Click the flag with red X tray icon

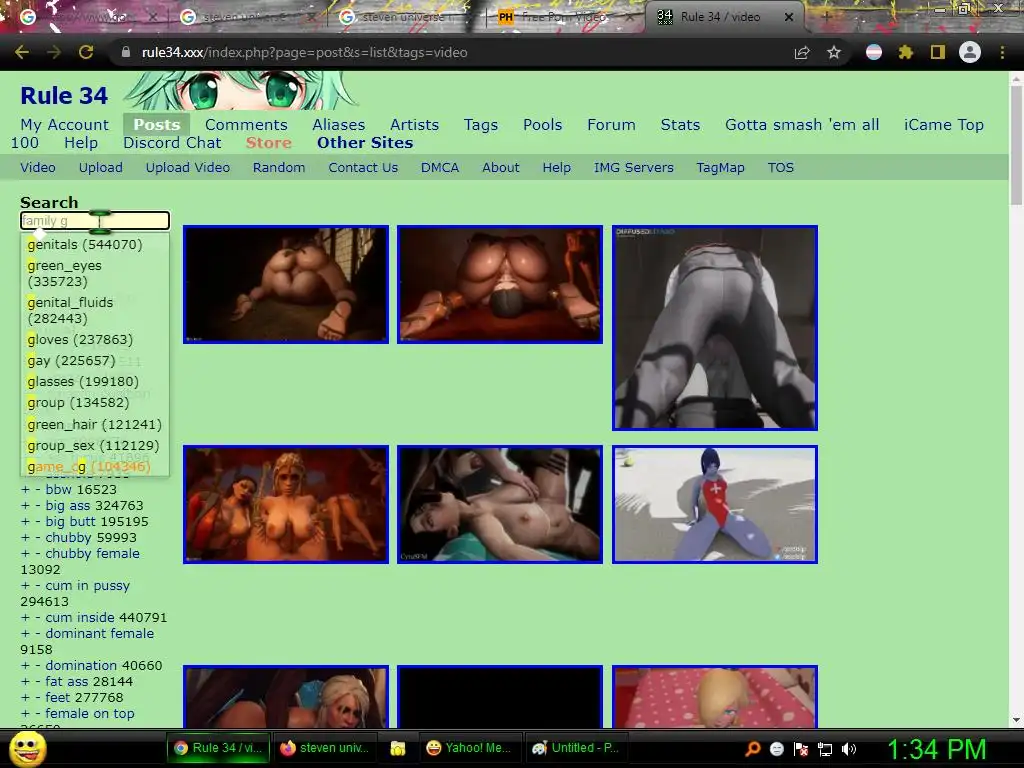tap(801, 749)
